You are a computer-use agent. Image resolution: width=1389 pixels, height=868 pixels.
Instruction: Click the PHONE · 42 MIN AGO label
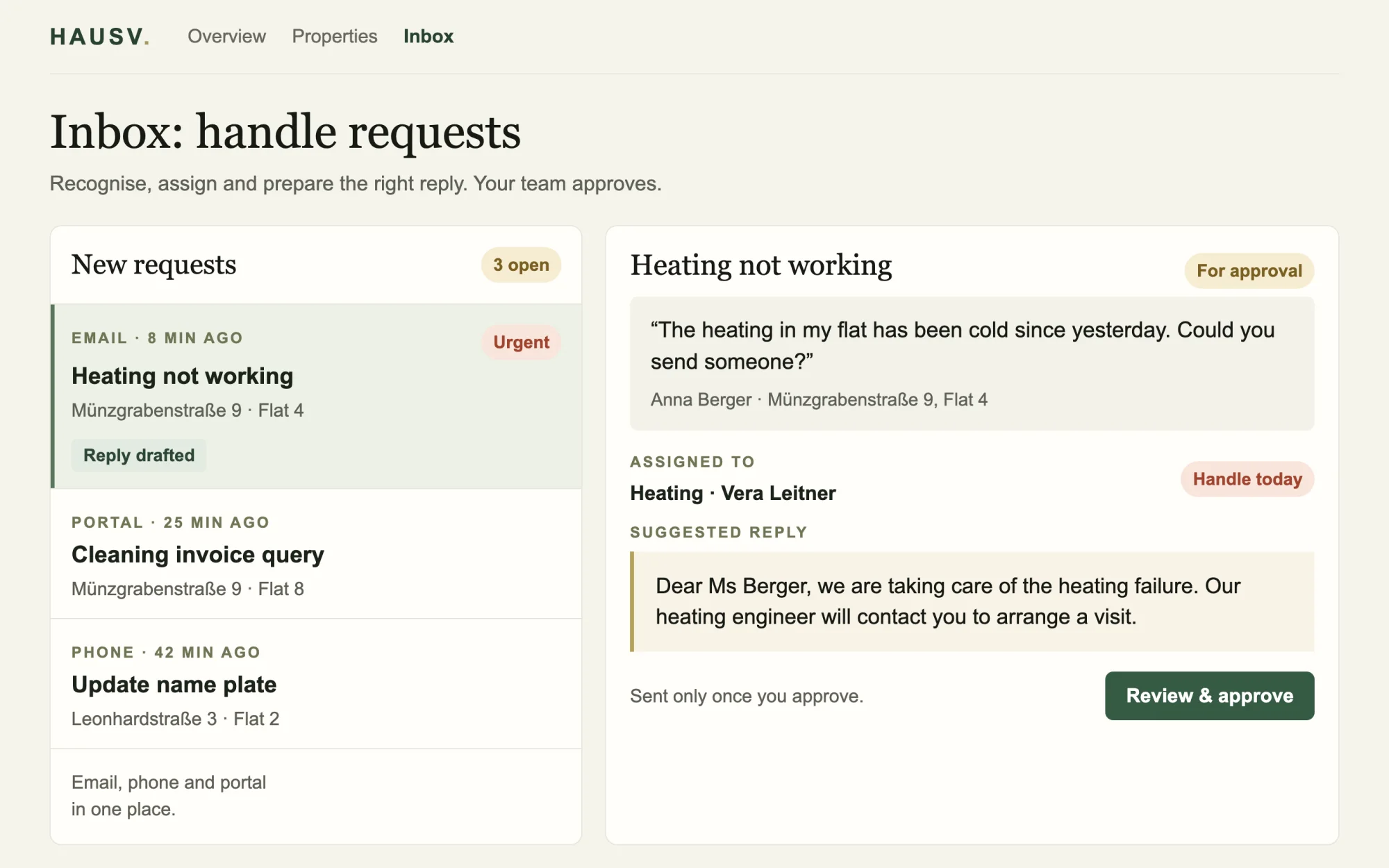[166, 652]
